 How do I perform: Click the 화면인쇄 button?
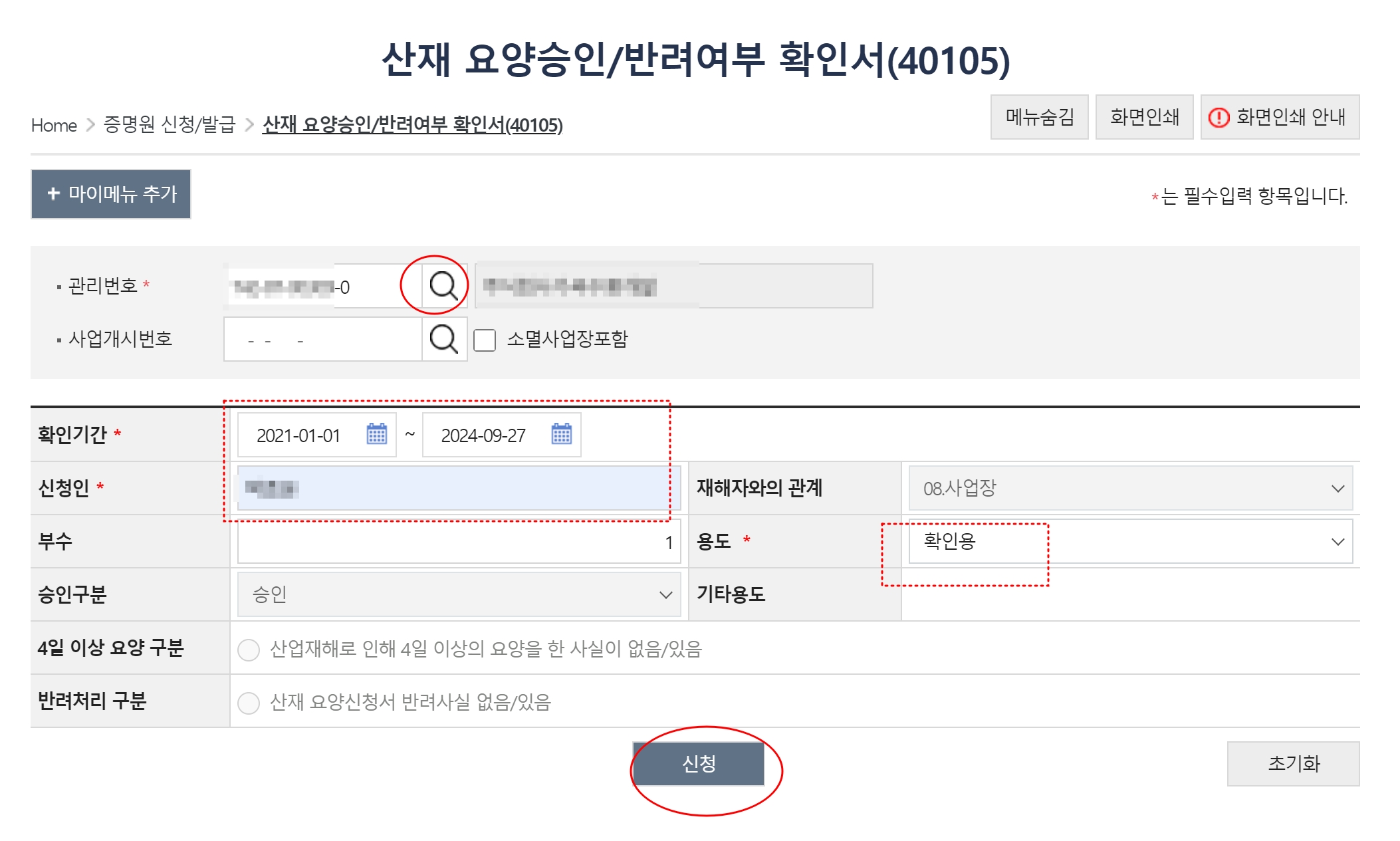coord(1144,118)
